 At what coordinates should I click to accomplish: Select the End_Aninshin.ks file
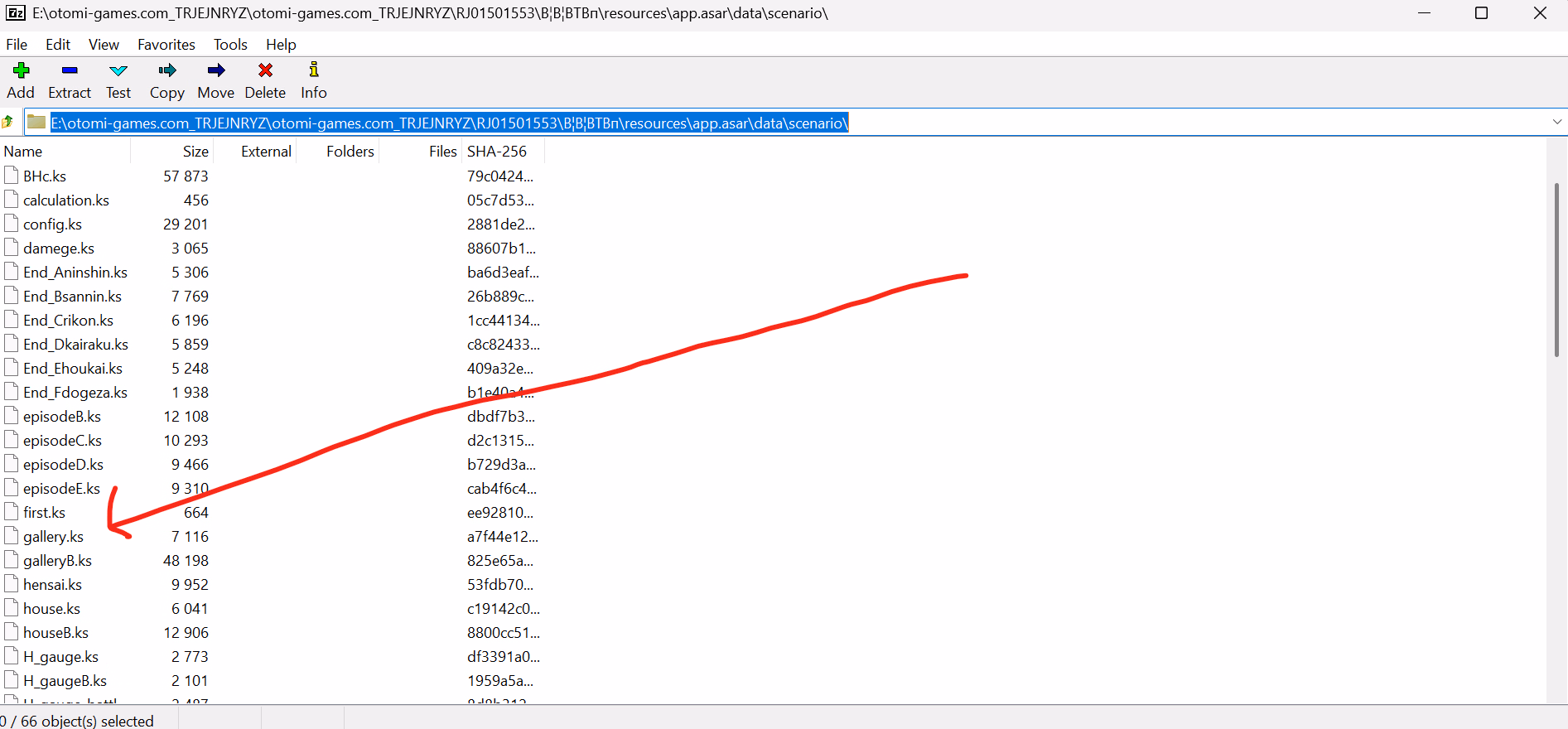(75, 273)
